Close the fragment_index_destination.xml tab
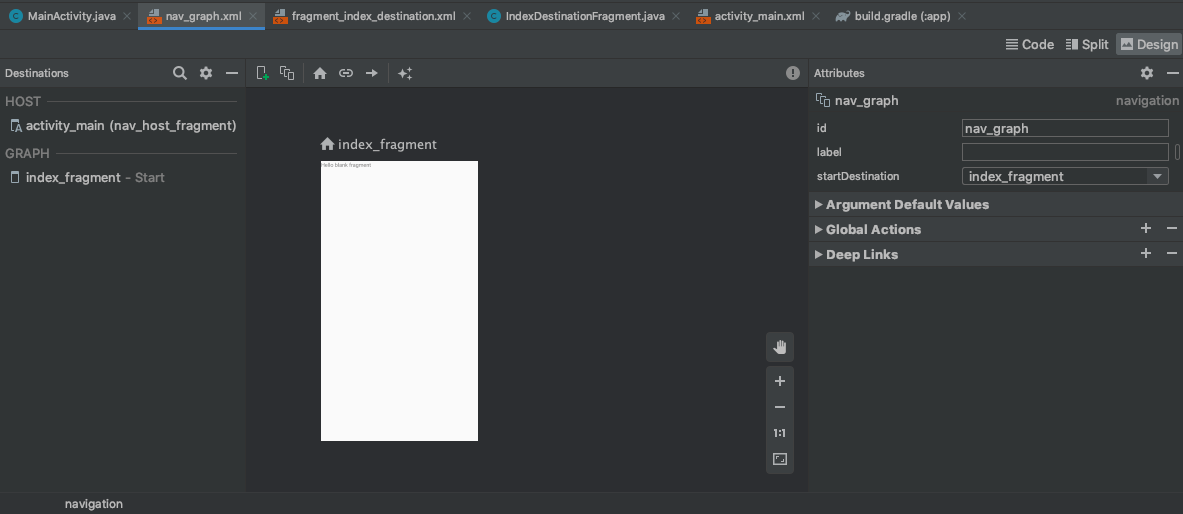Viewport: 1183px width, 514px height. pyautogui.click(x=468, y=16)
